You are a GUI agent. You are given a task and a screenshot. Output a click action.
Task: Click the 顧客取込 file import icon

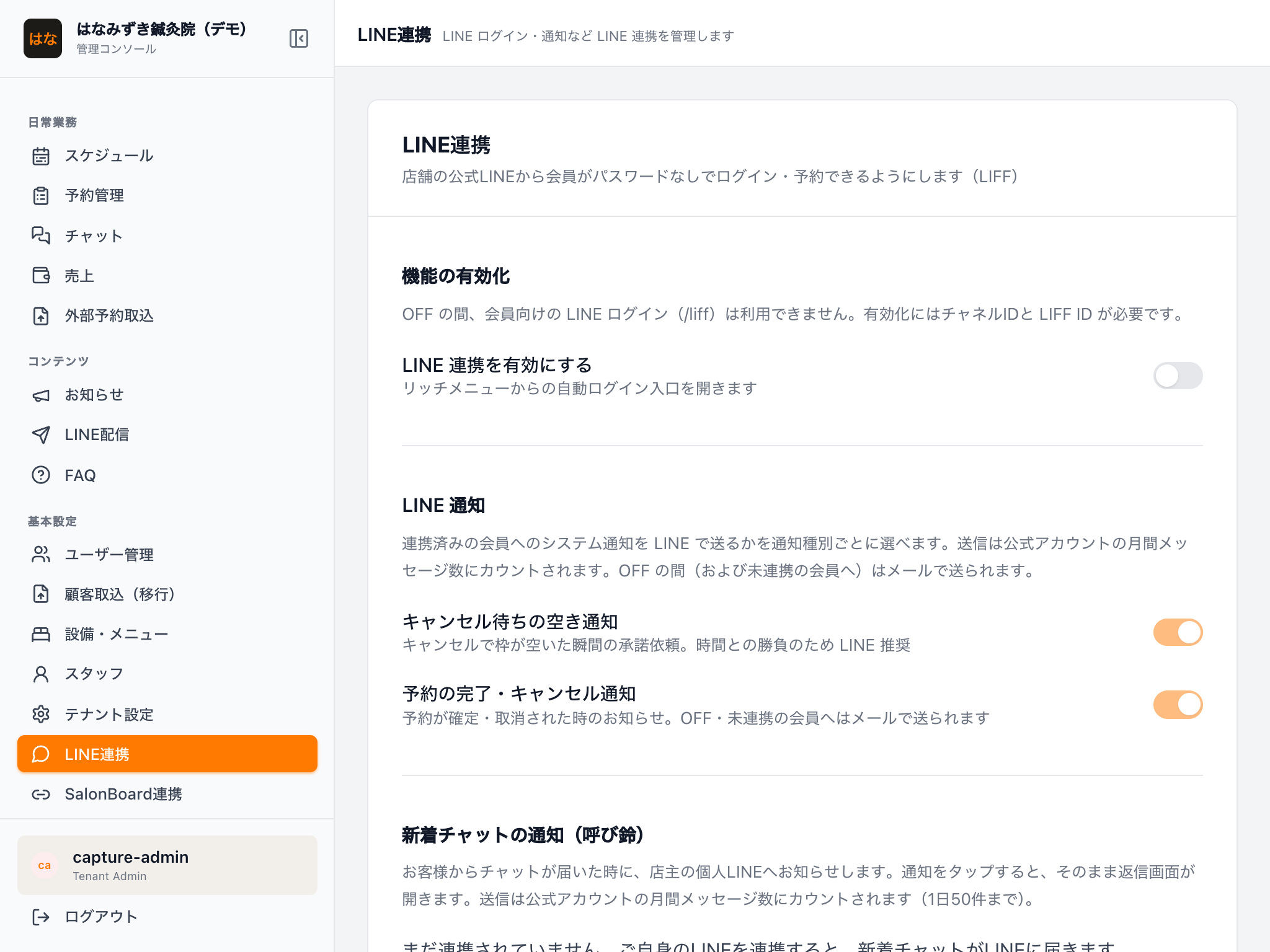coord(41,594)
